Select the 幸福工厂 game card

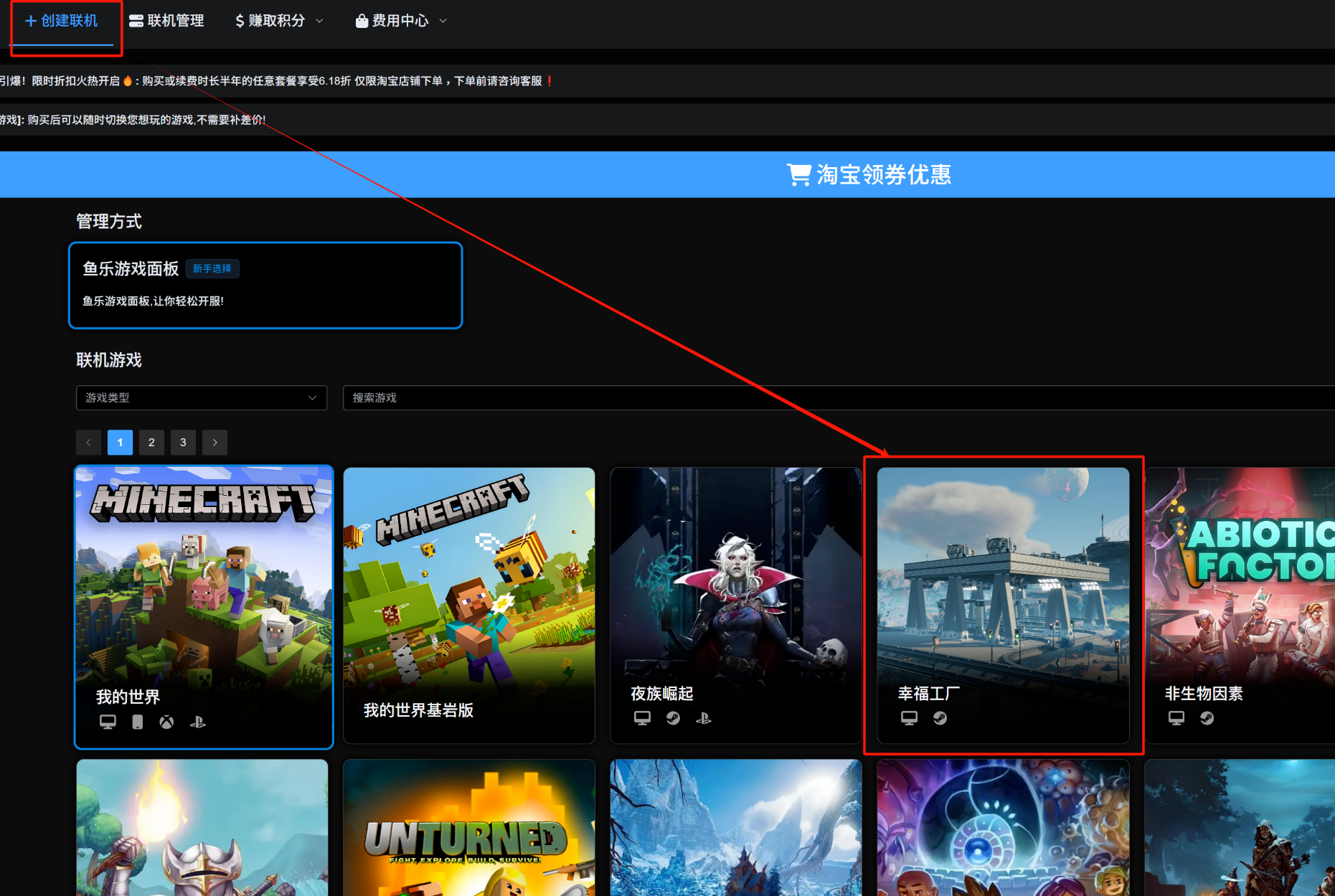click(x=1003, y=605)
